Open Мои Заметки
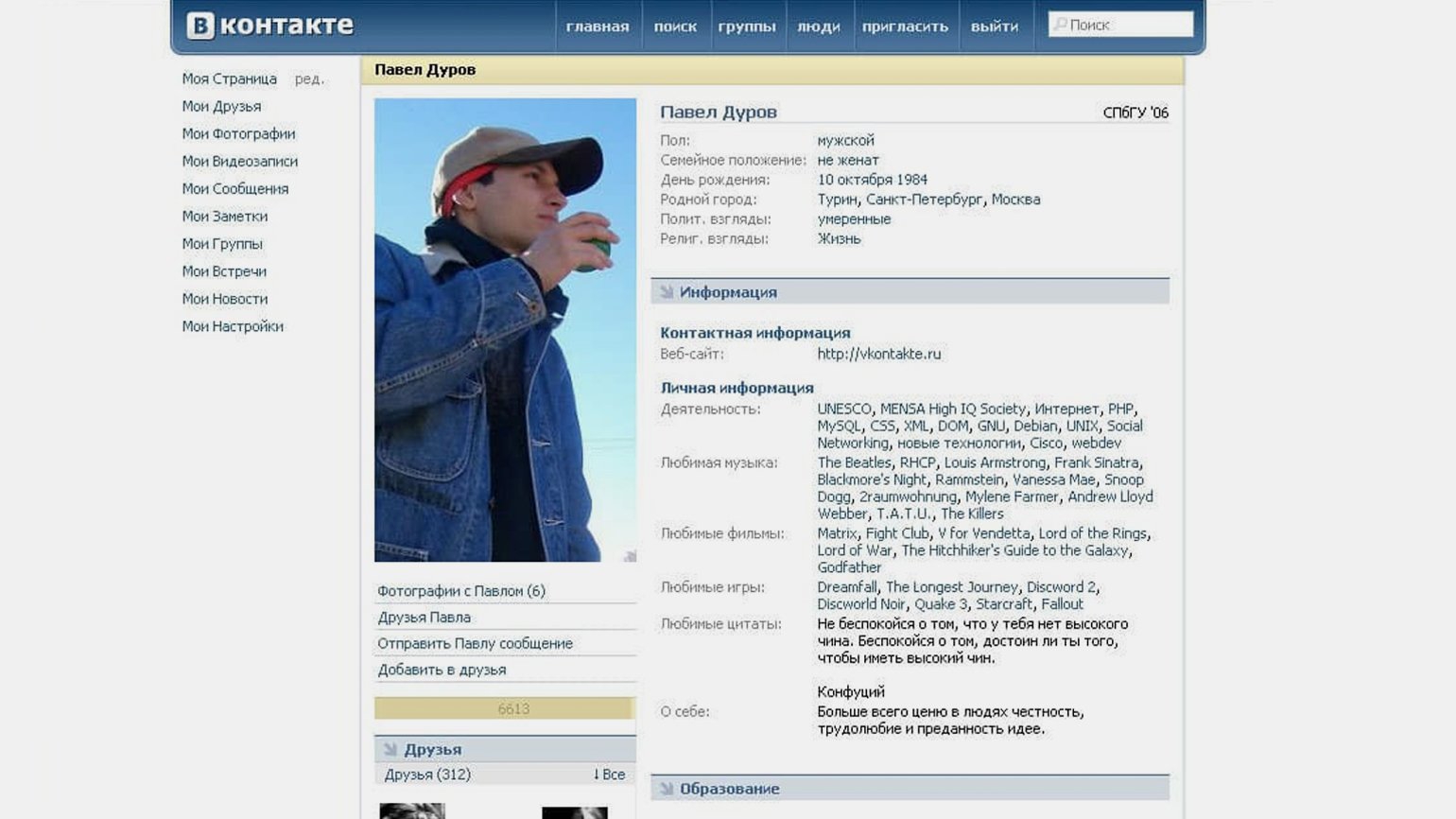The image size is (1456, 819). coord(225,216)
